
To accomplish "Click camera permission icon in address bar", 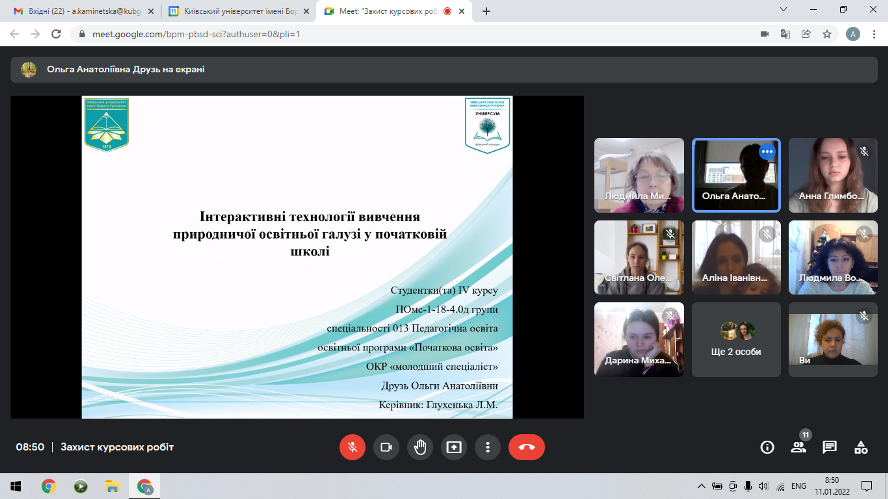I will coord(765,34).
